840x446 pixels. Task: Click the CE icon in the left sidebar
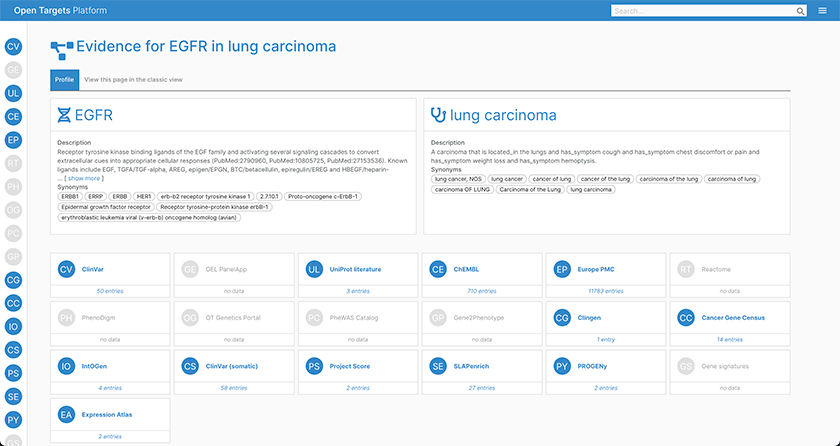click(x=13, y=117)
